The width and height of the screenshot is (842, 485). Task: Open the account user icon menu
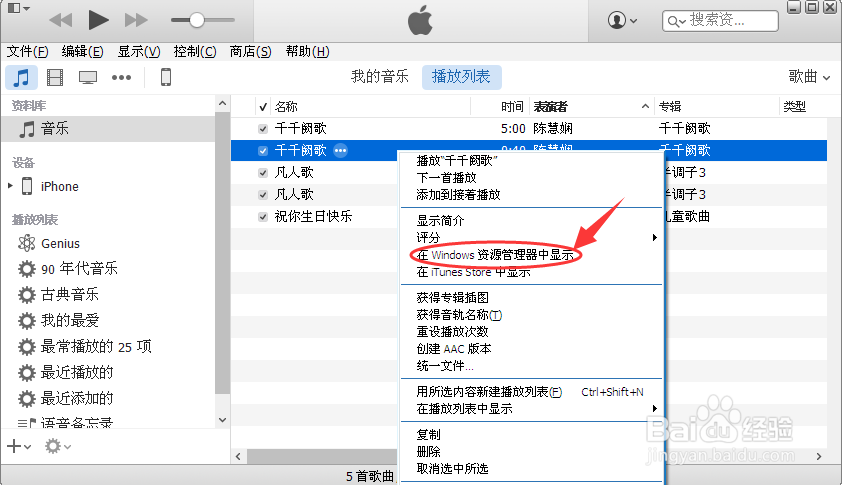click(x=622, y=20)
